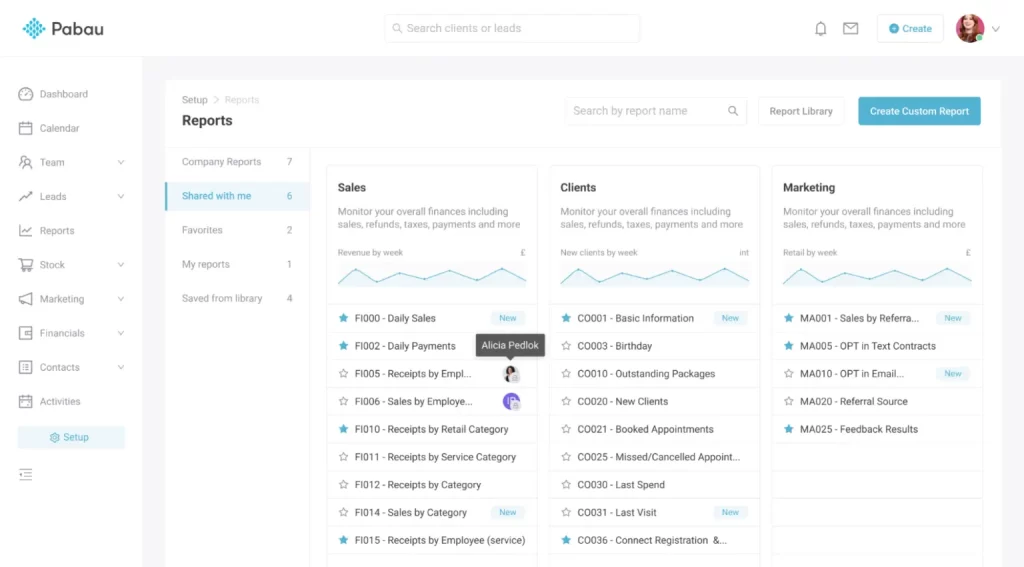Click the Pabau logo
This screenshot has width=1024, height=567.
coord(63,29)
